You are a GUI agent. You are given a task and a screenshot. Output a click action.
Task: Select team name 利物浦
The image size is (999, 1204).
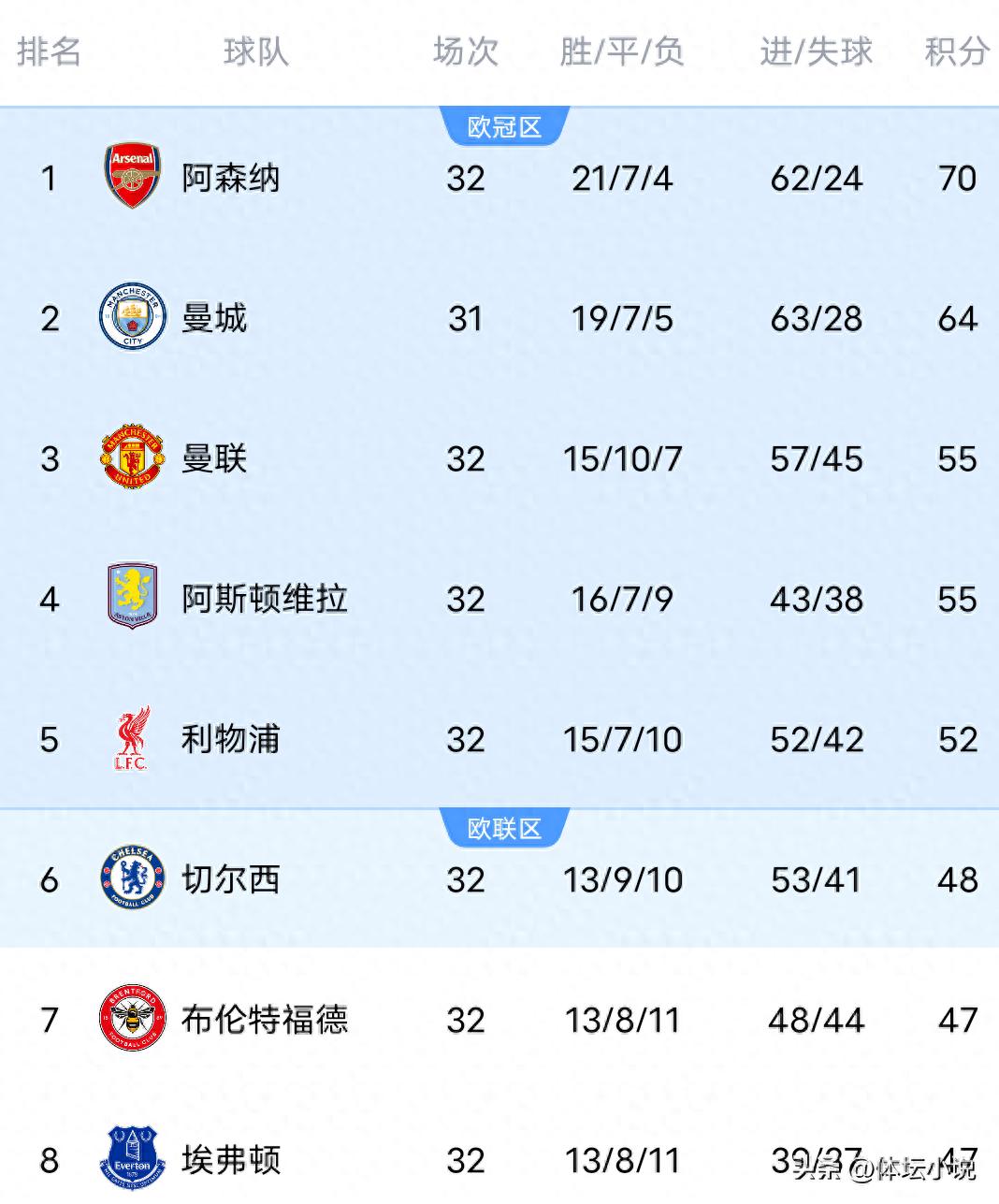point(230,739)
